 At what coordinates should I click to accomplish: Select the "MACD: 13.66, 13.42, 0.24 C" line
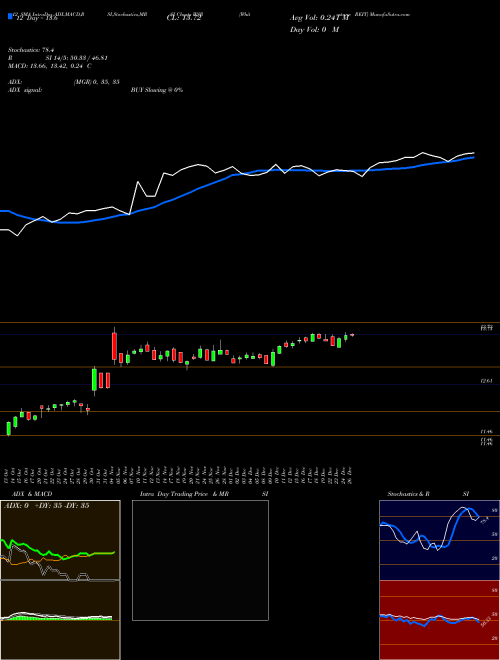(x=50, y=66)
